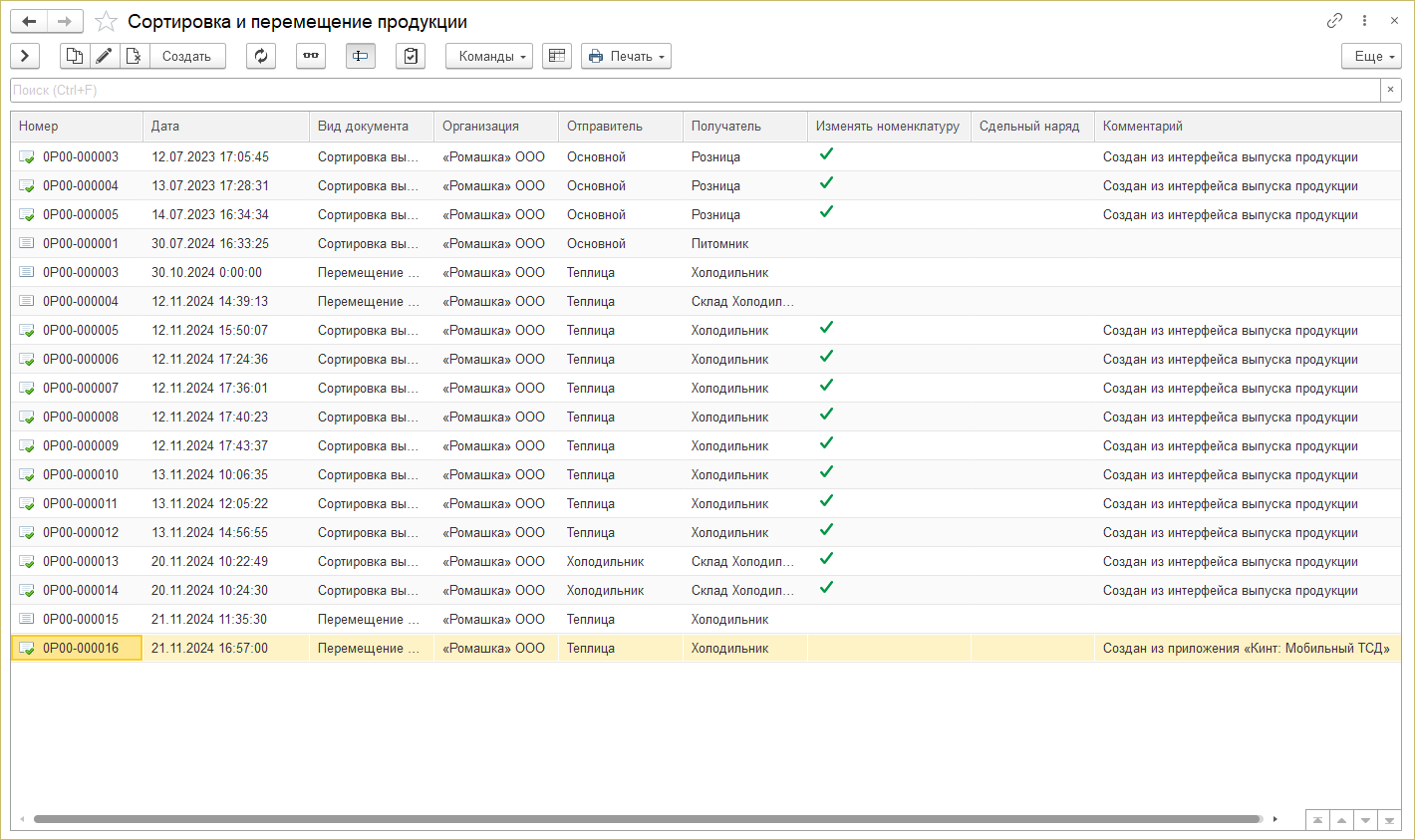
Task: Refresh the list with the circular arrows icon
Action: (x=261, y=56)
